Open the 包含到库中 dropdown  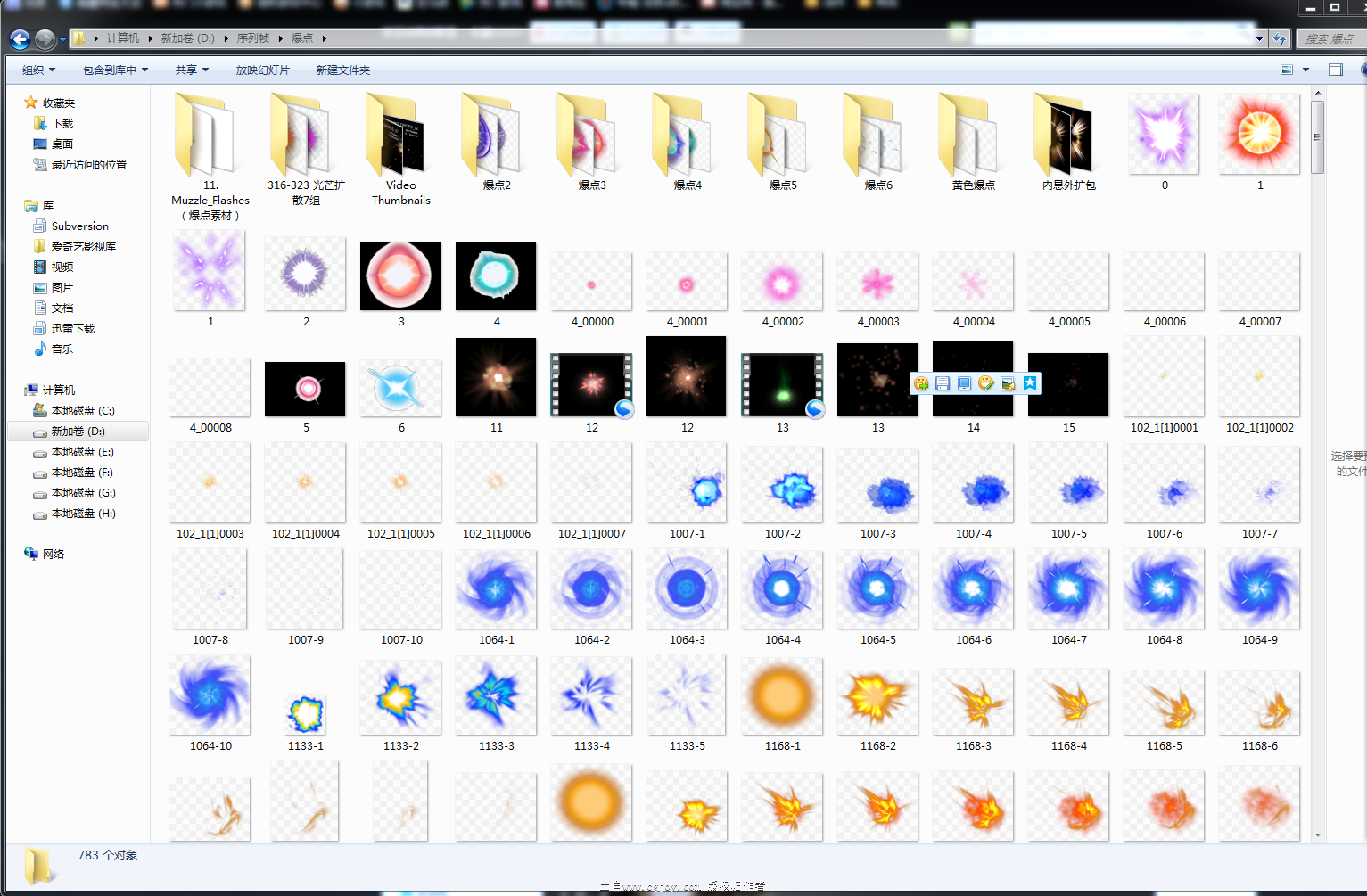tap(116, 70)
